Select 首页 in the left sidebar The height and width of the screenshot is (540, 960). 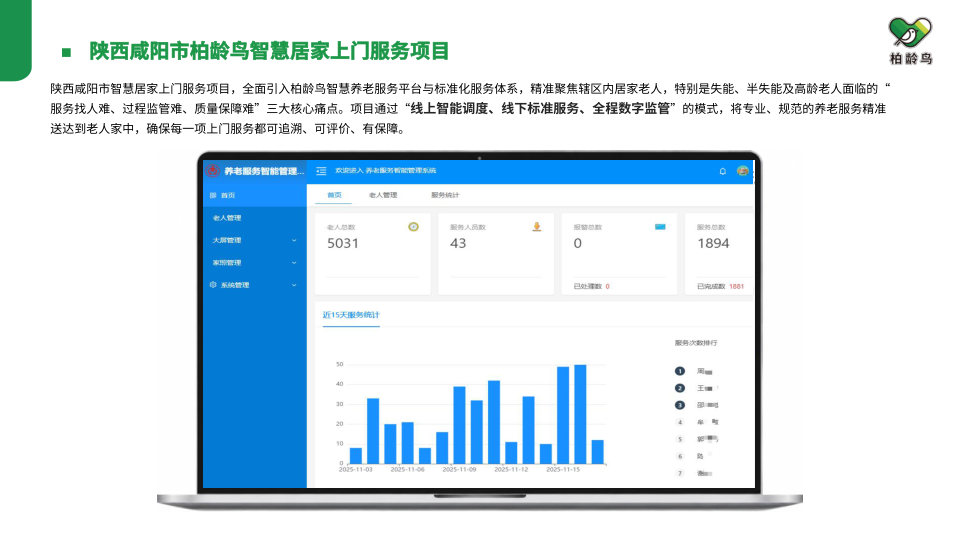click(x=255, y=195)
